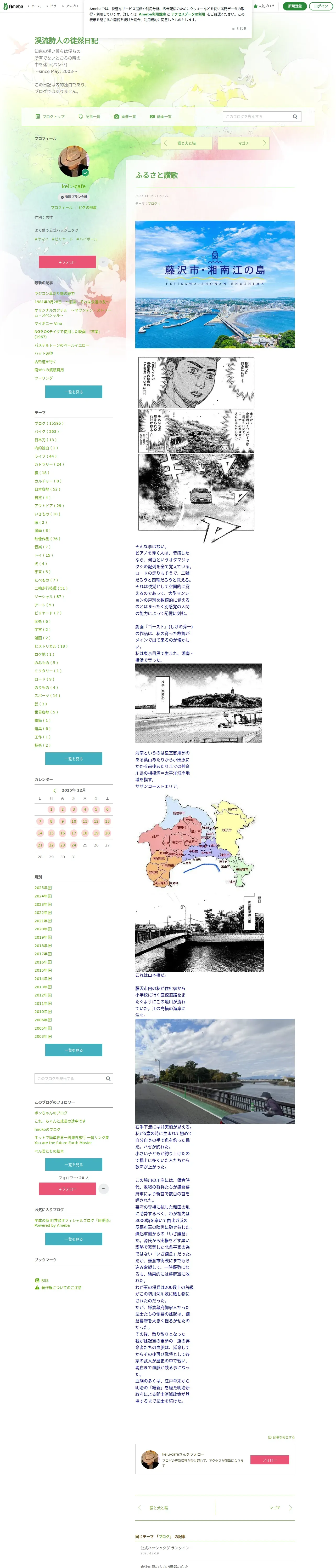Open the ブログトップ tab

point(50,116)
